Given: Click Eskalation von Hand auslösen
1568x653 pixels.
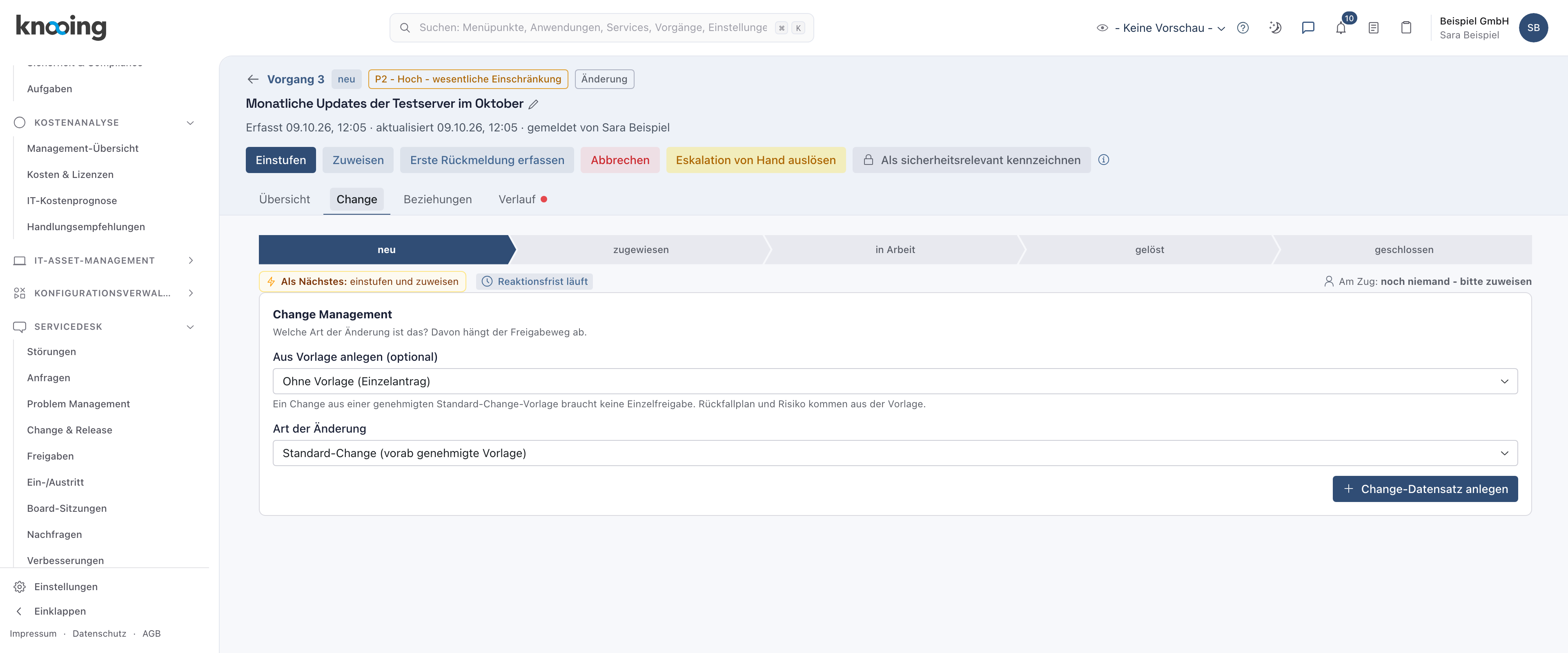Looking at the screenshot, I should [x=755, y=160].
